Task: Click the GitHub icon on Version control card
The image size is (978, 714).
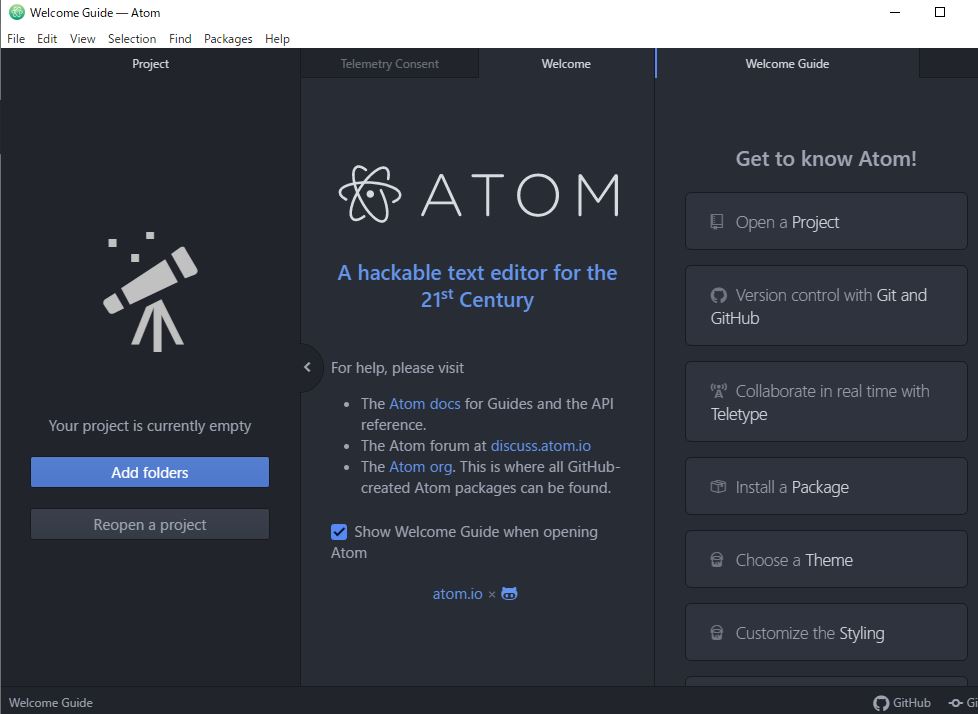Action: pos(719,295)
